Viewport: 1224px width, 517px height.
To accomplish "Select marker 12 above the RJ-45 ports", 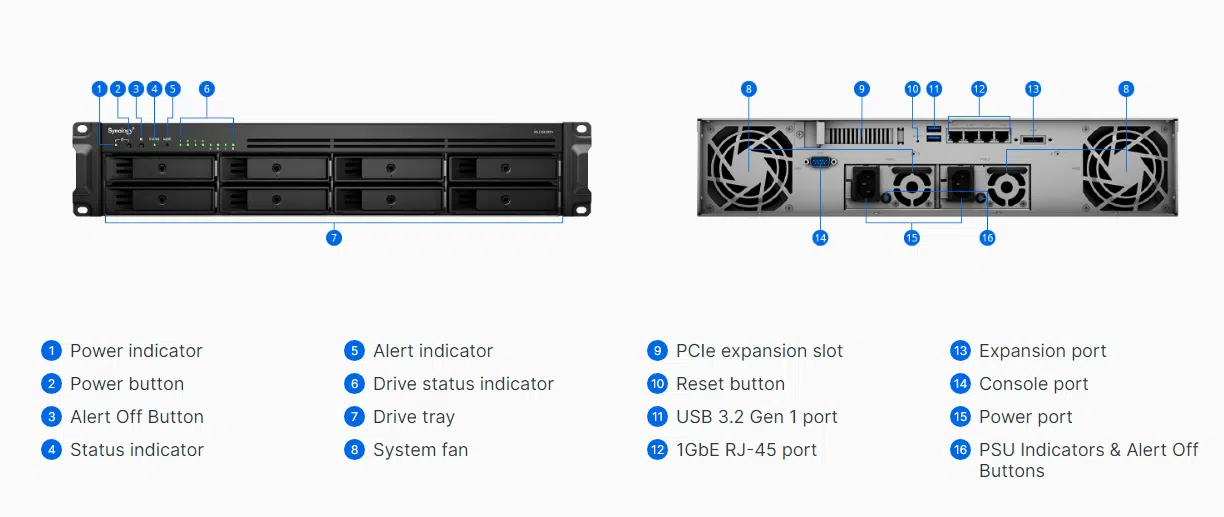I will pos(979,89).
